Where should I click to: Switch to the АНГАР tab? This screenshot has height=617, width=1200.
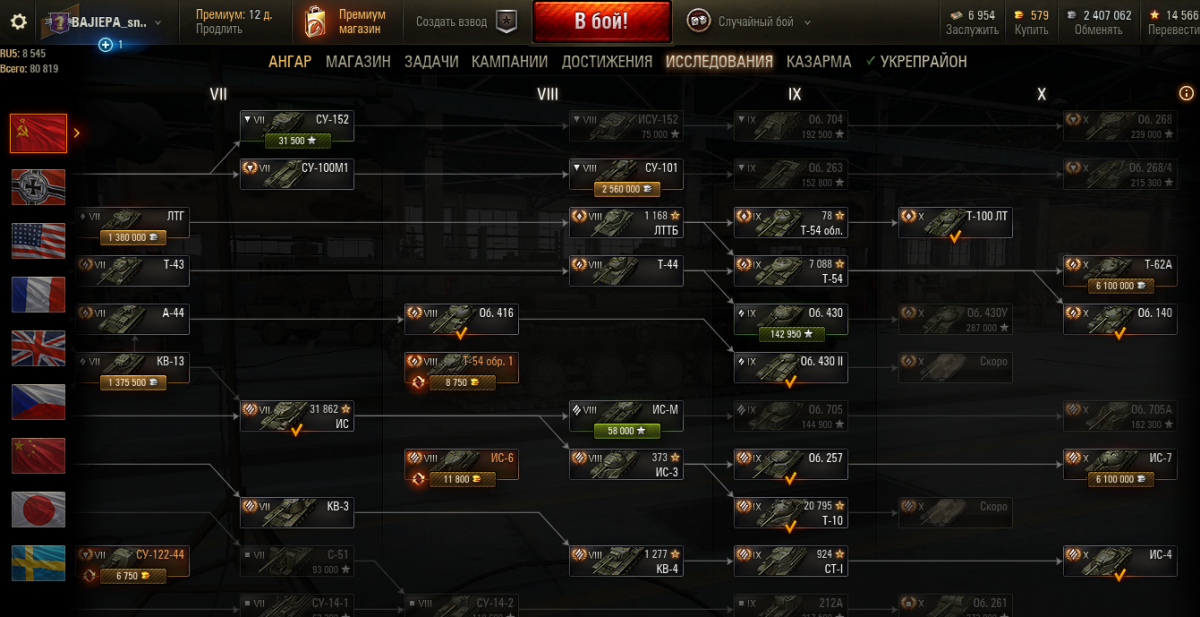click(x=290, y=61)
